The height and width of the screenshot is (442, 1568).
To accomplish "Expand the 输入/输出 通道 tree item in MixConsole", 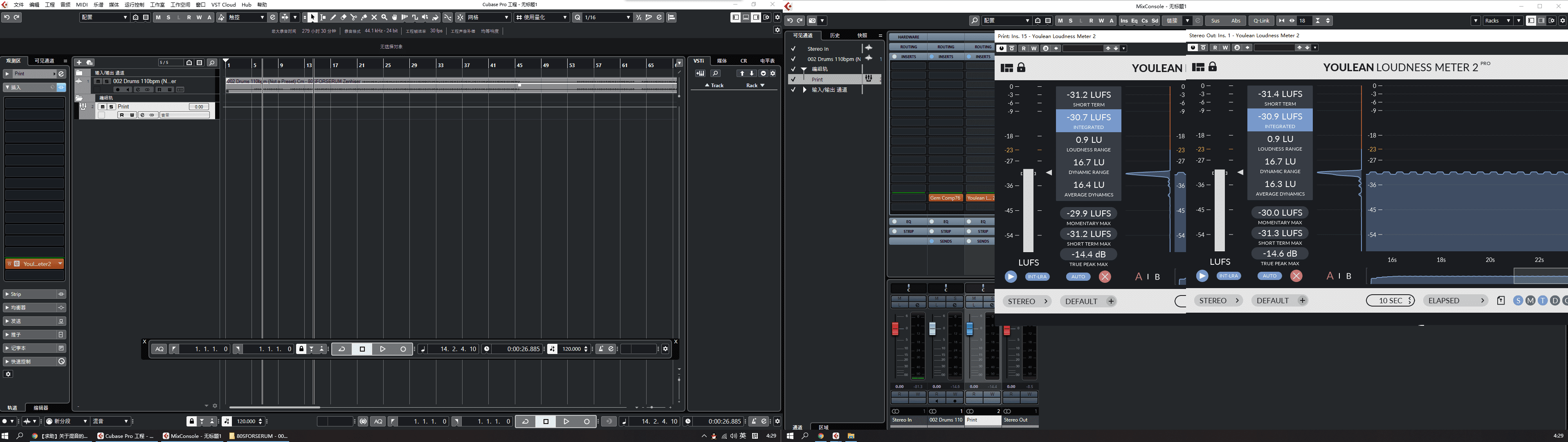I will tap(805, 90).
